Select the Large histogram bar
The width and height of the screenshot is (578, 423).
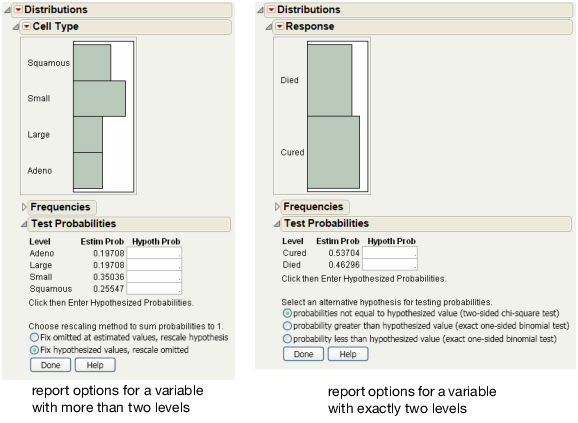tap(88, 134)
